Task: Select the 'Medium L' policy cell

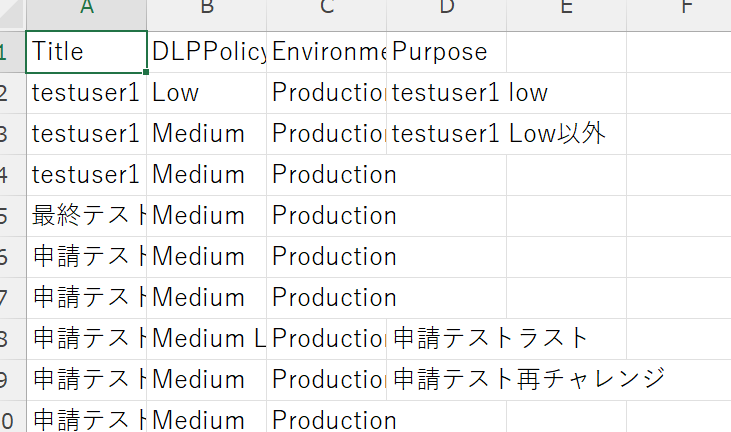Action: 207,339
